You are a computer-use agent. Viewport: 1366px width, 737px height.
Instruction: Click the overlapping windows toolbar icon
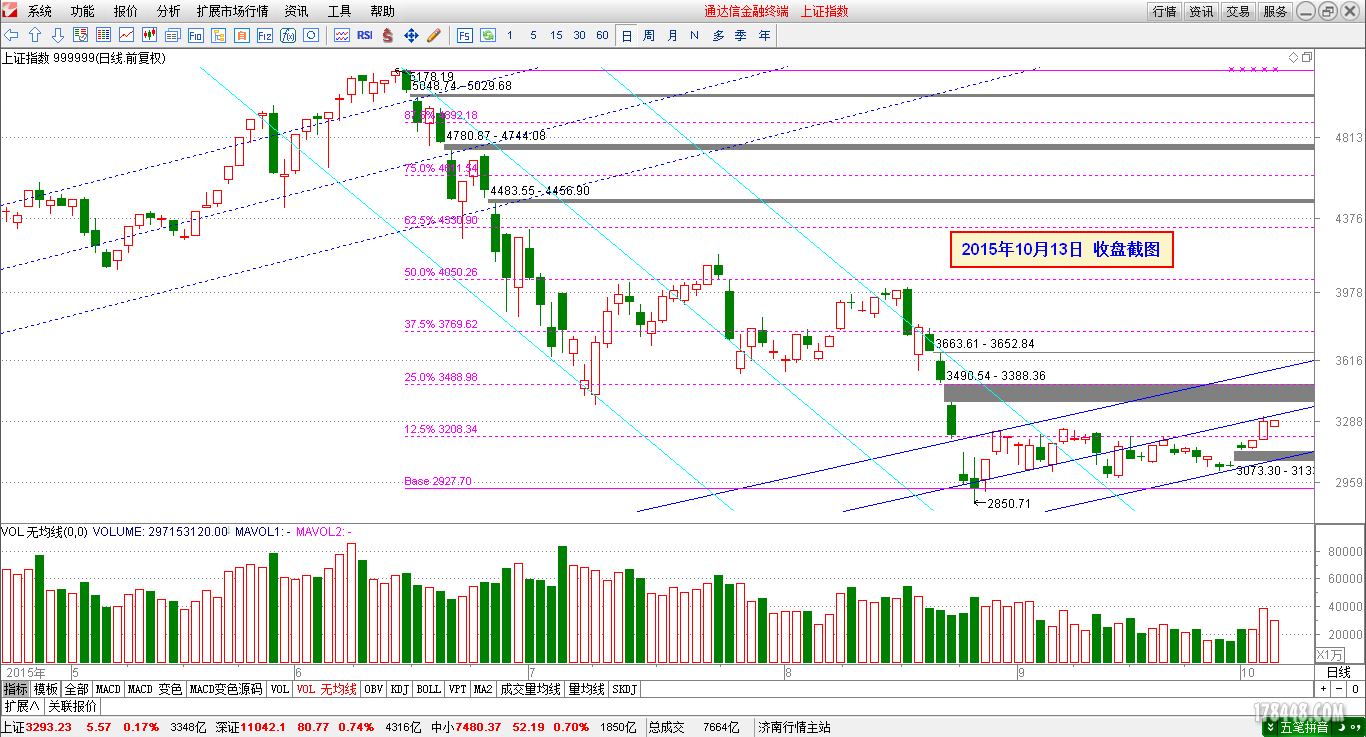[172, 35]
